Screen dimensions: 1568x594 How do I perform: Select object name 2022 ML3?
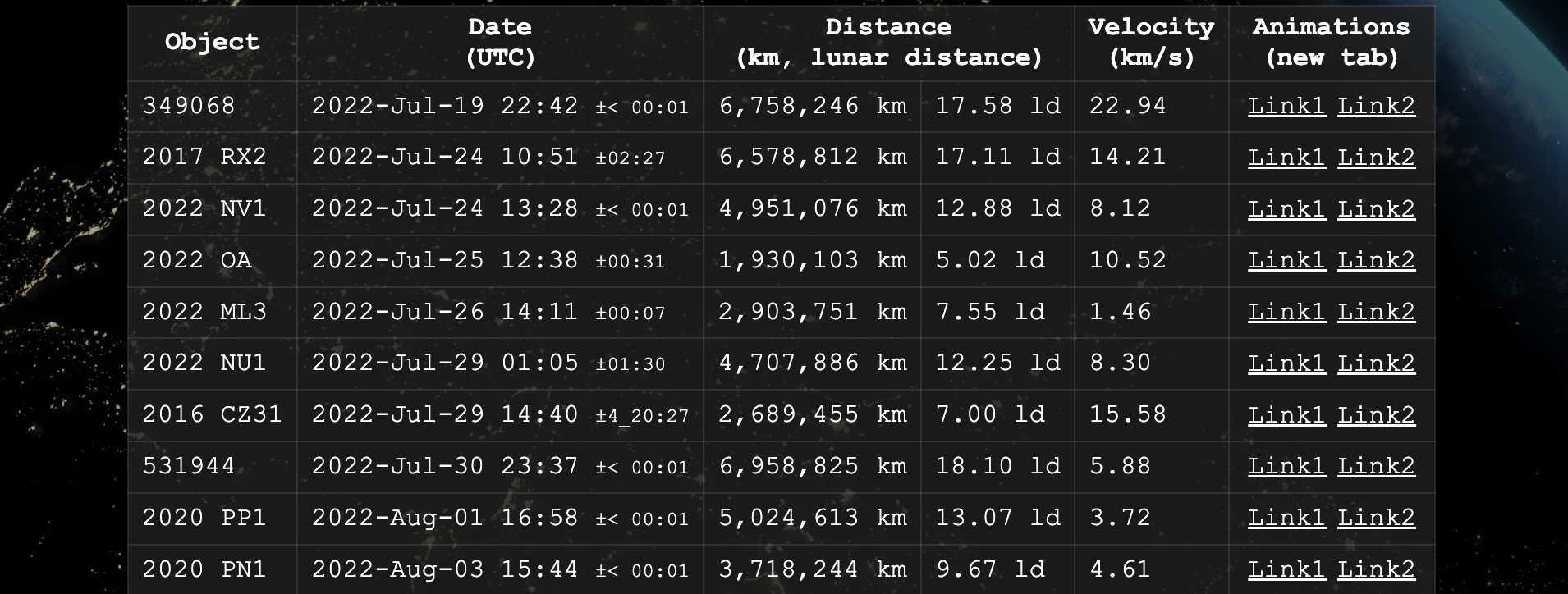click(x=204, y=312)
